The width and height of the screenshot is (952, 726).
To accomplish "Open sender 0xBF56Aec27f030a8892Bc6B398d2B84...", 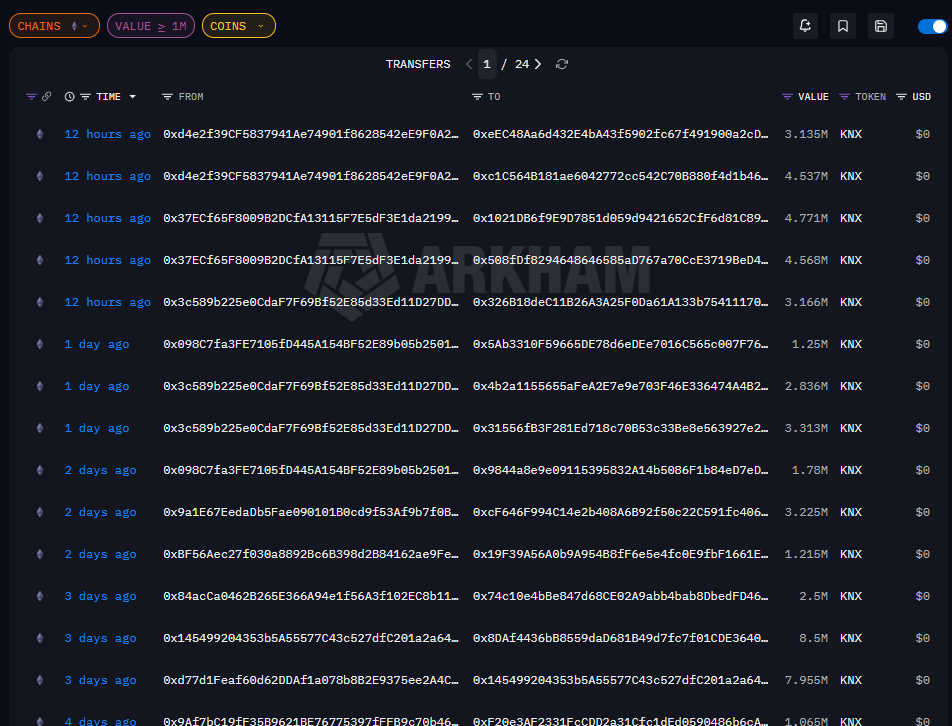I will 311,554.
